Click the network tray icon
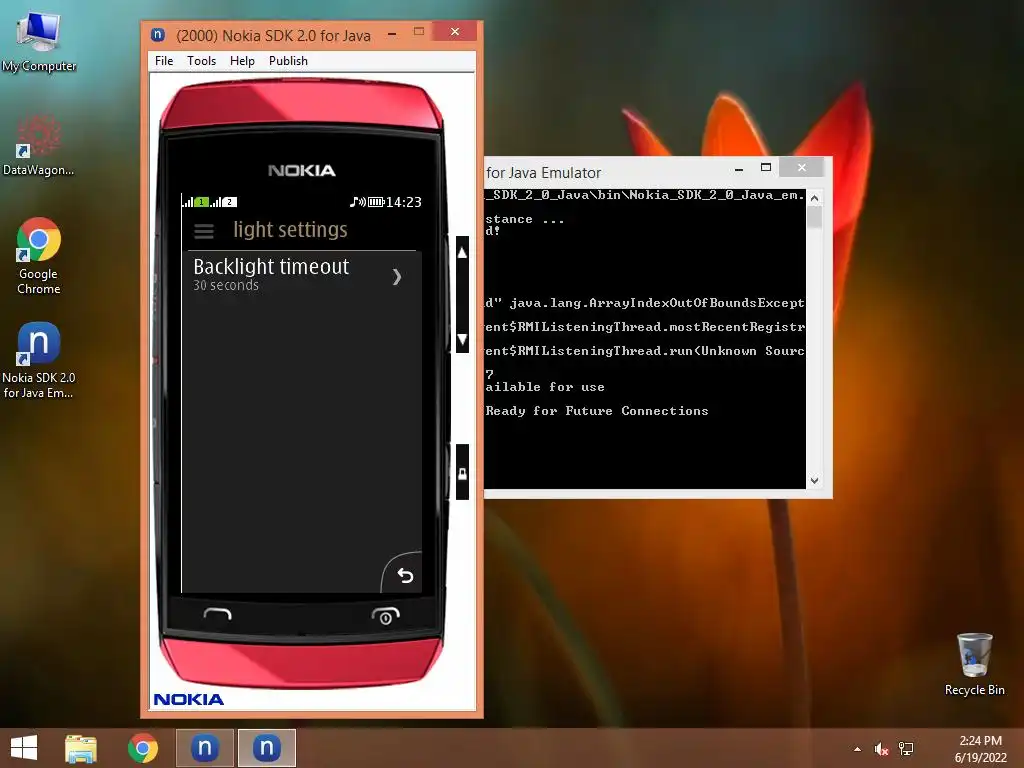1024x768 pixels. pos(906,749)
